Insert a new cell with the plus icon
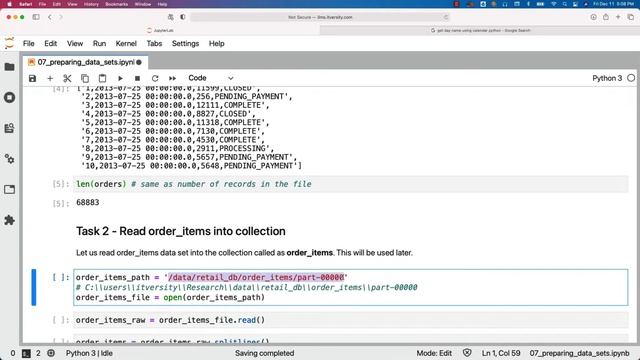The height and width of the screenshot is (360, 640). 50,78
